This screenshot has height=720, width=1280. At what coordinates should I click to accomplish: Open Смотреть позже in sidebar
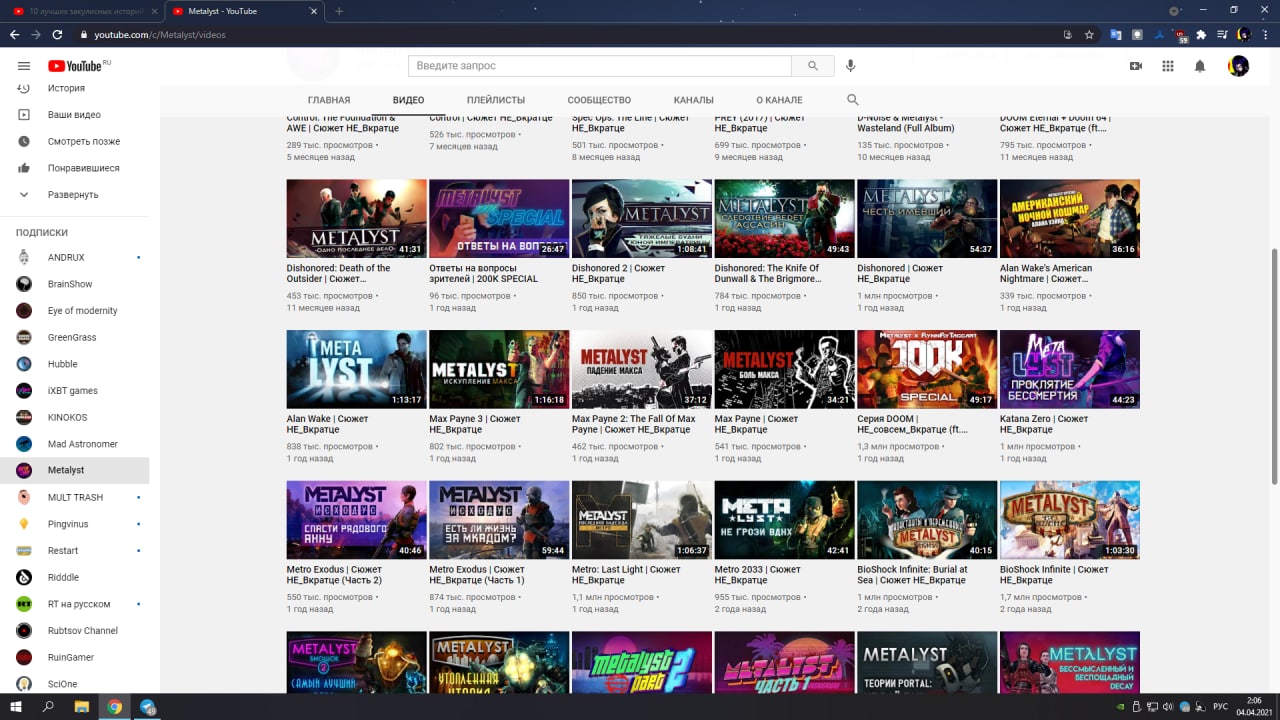(x=74, y=141)
